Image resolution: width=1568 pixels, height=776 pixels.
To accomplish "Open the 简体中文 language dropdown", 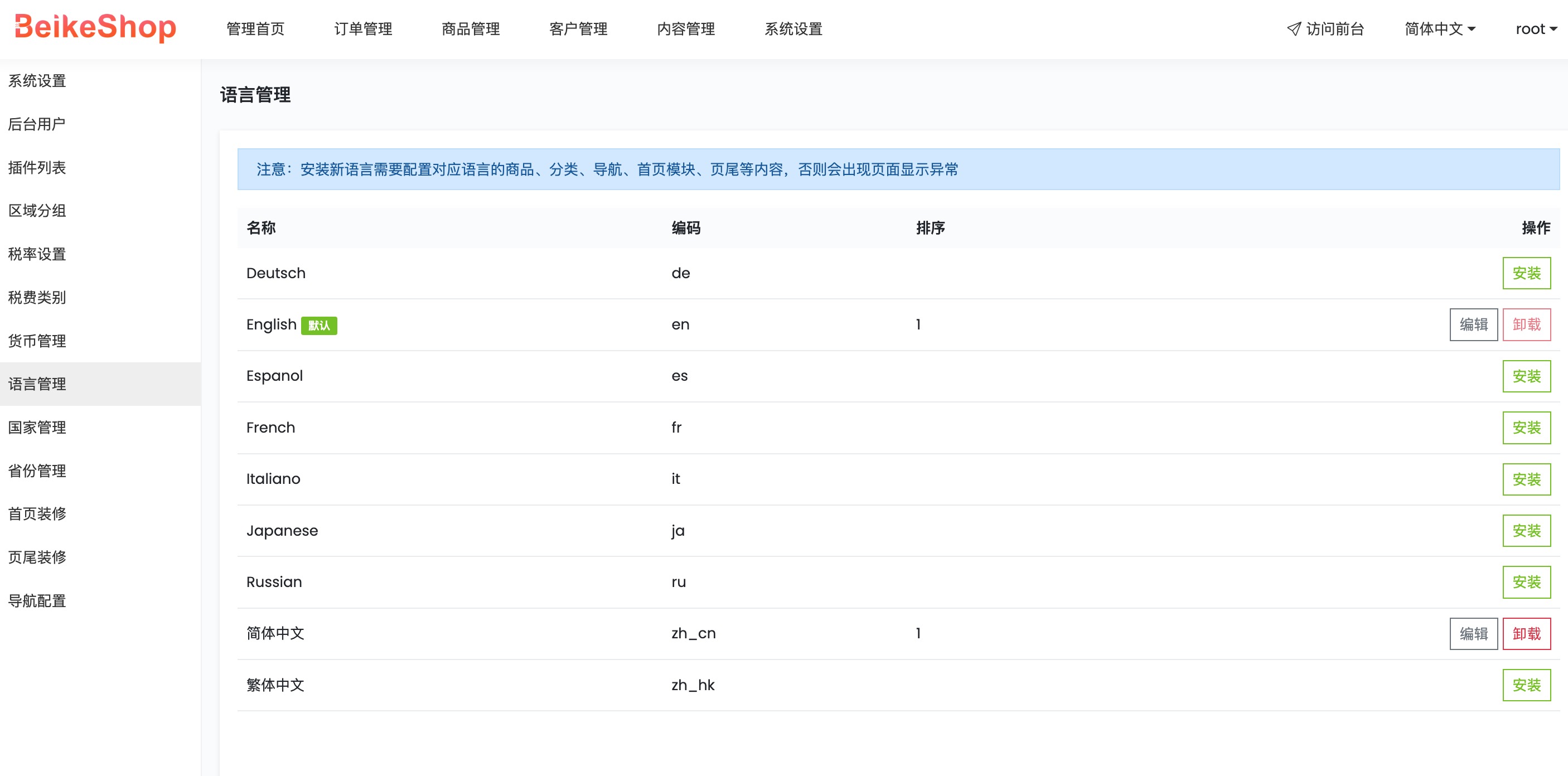I will point(1440,28).
